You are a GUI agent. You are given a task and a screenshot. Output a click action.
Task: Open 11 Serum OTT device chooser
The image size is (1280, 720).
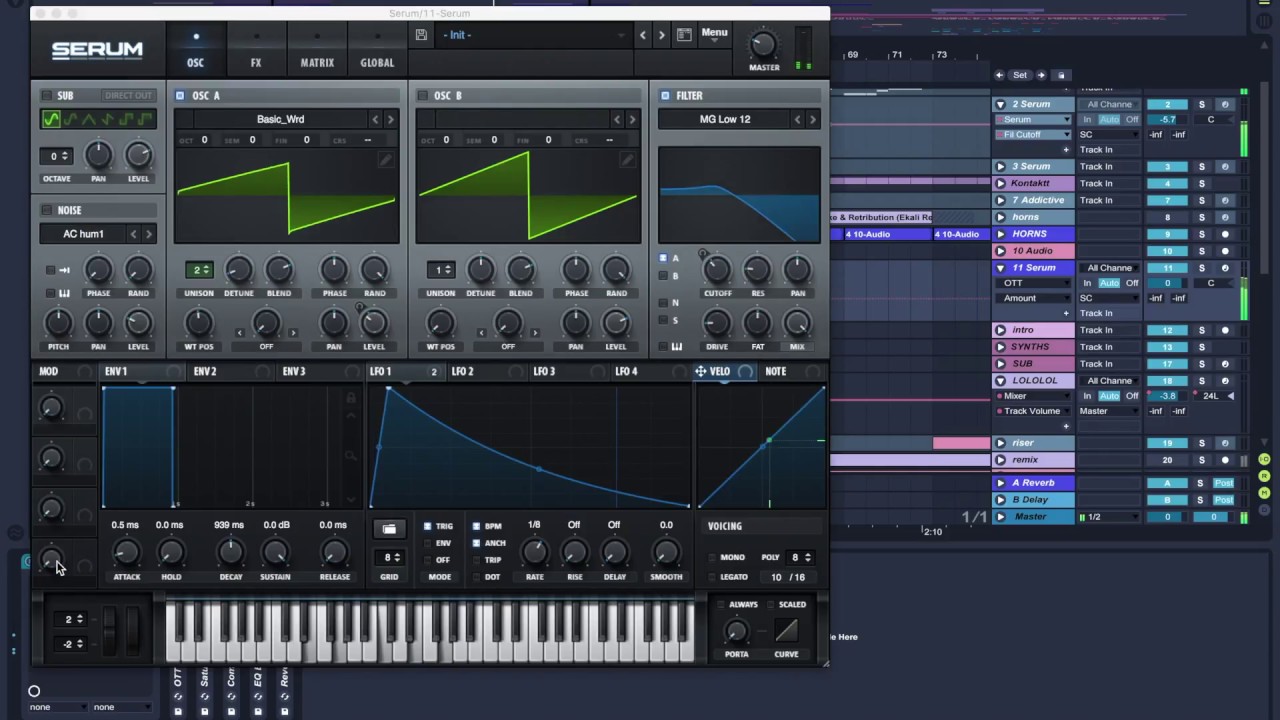tap(1034, 283)
